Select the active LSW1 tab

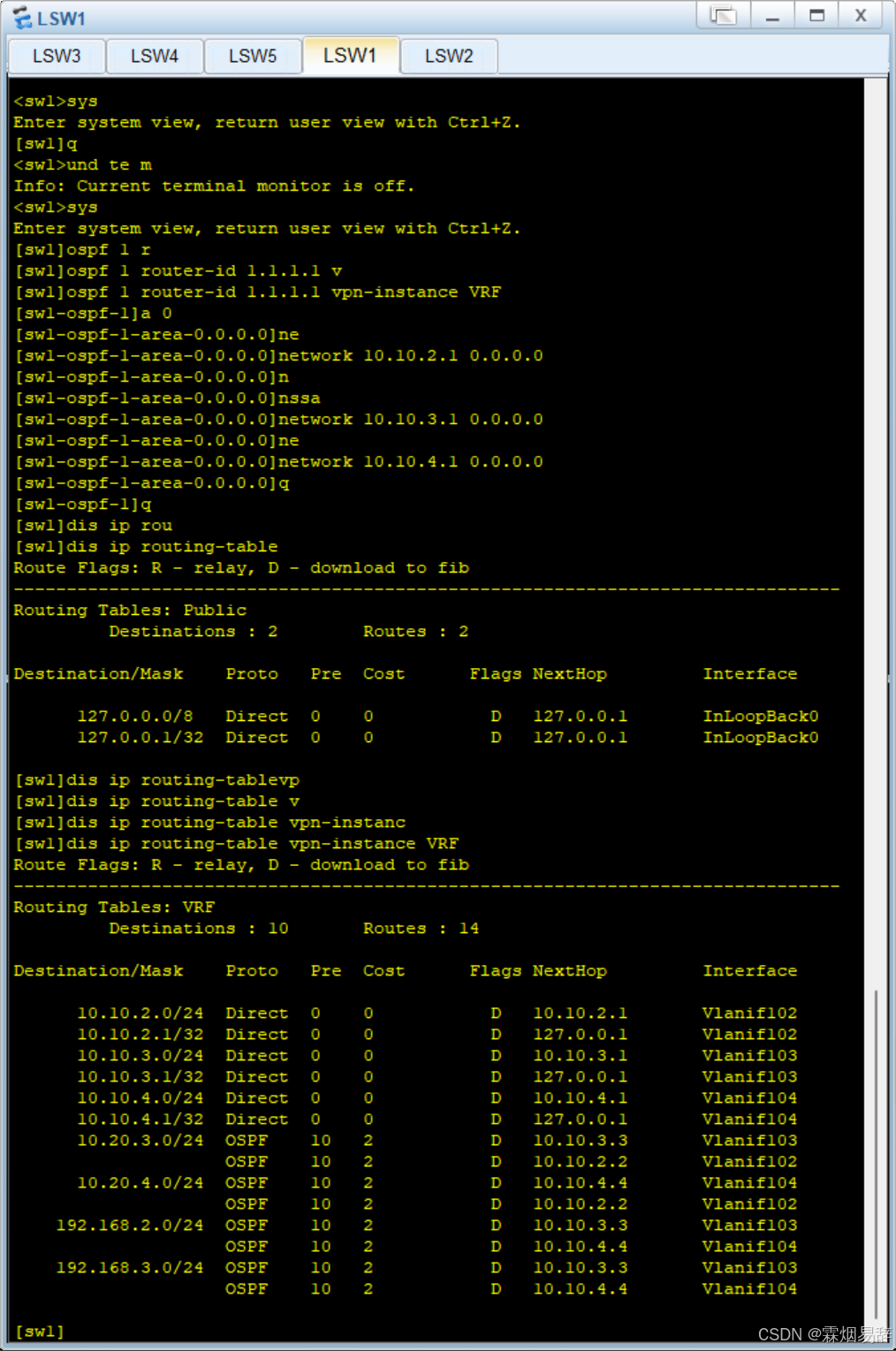tap(350, 55)
